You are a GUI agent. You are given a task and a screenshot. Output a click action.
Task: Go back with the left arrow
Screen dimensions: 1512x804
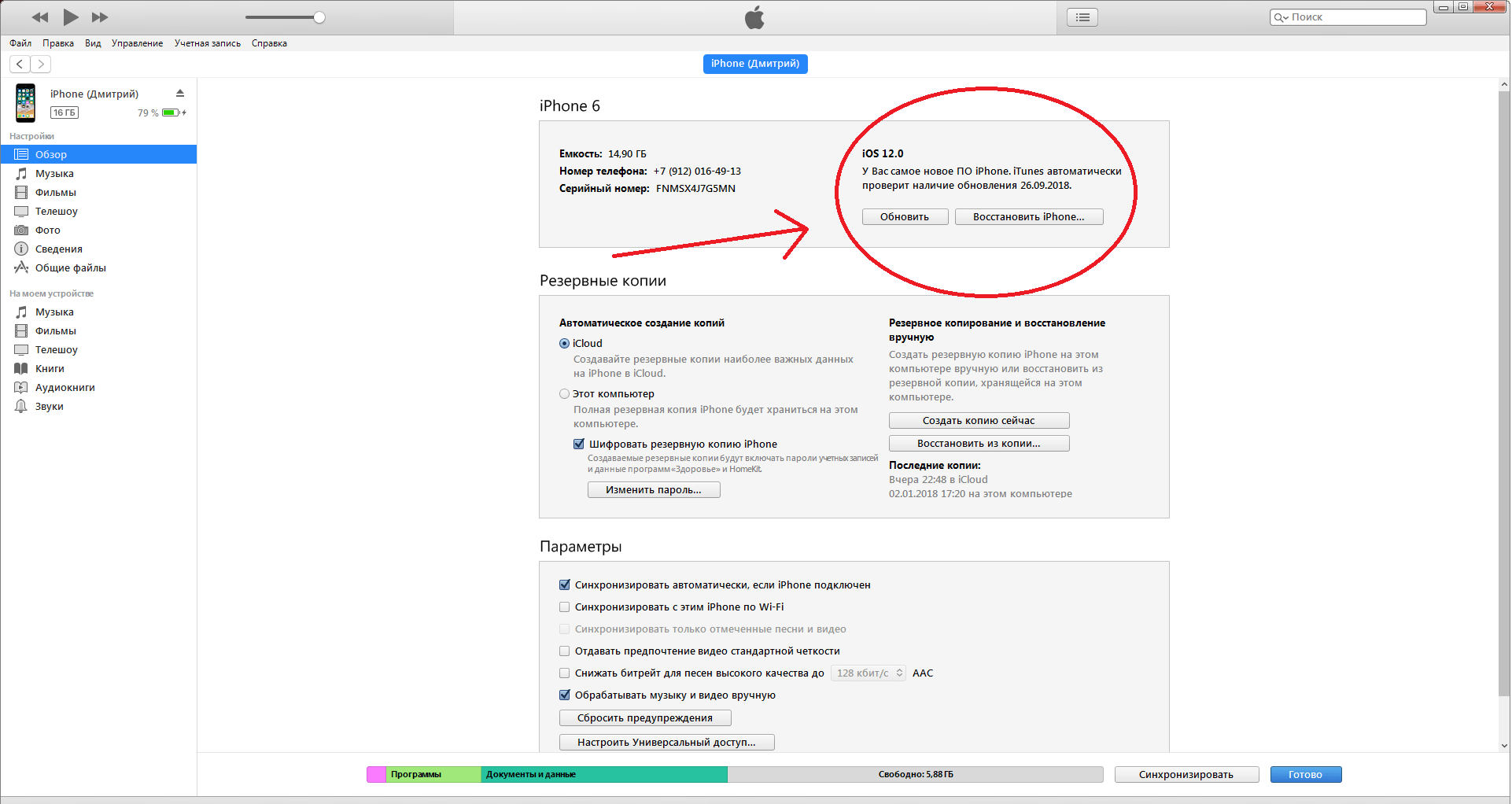[x=20, y=65]
